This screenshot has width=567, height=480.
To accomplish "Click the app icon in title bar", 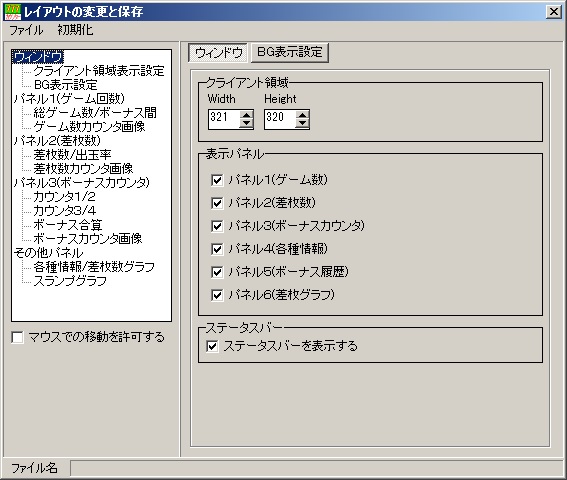I will (13, 12).
